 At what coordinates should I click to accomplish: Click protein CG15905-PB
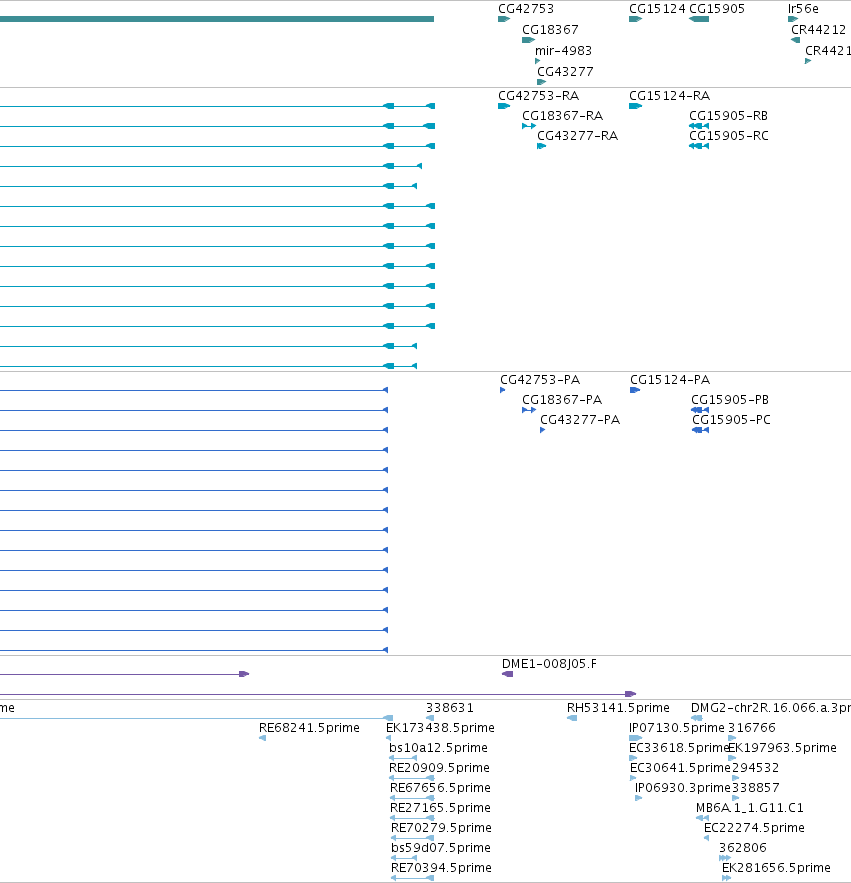click(x=730, y=400)
